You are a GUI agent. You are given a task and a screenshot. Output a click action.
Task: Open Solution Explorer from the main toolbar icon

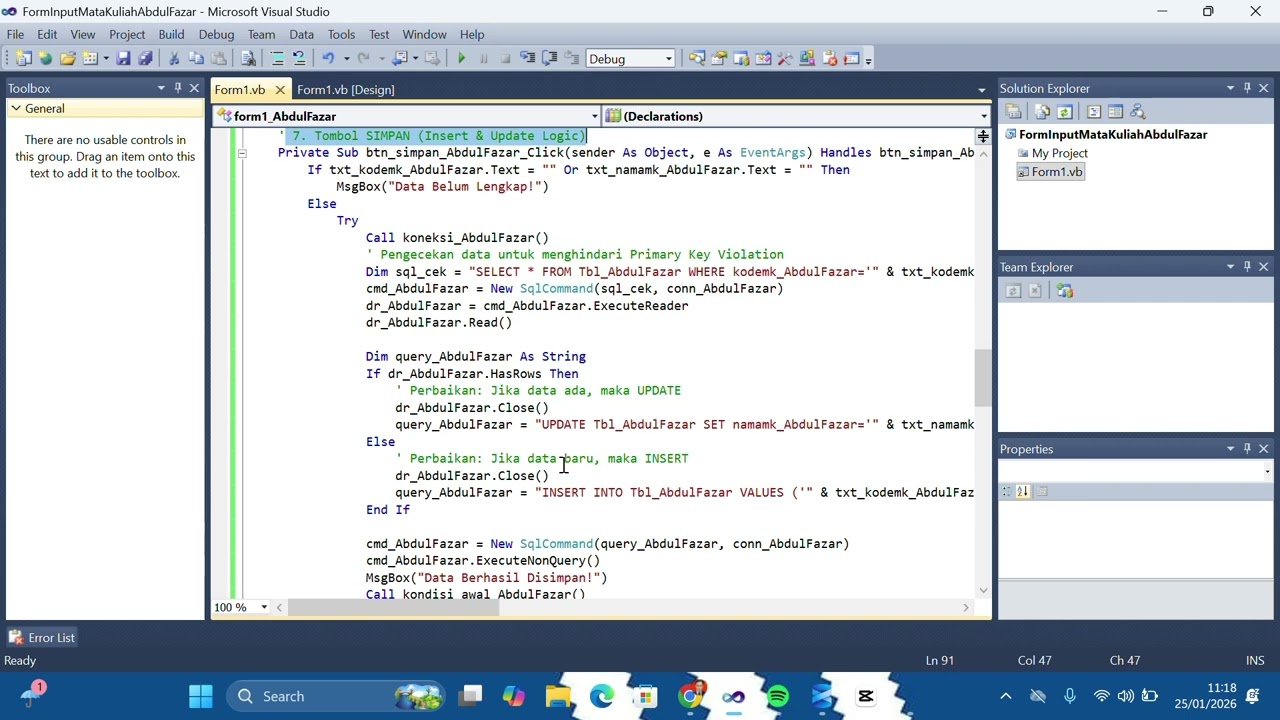click(x=697, y=59)
